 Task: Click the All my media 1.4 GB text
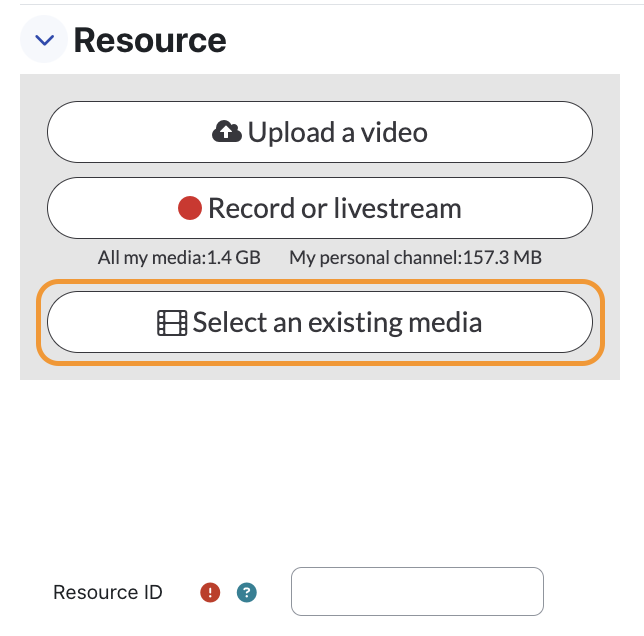click(179, 258)
